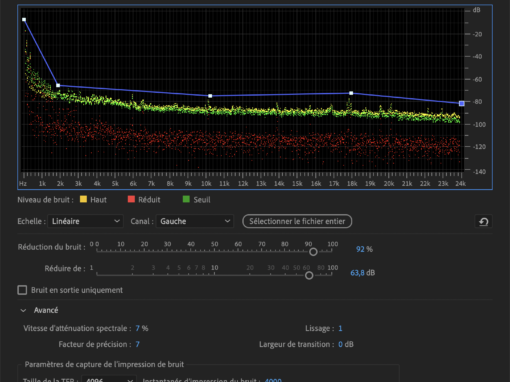Click the reset curve icon button

[483, 221]
